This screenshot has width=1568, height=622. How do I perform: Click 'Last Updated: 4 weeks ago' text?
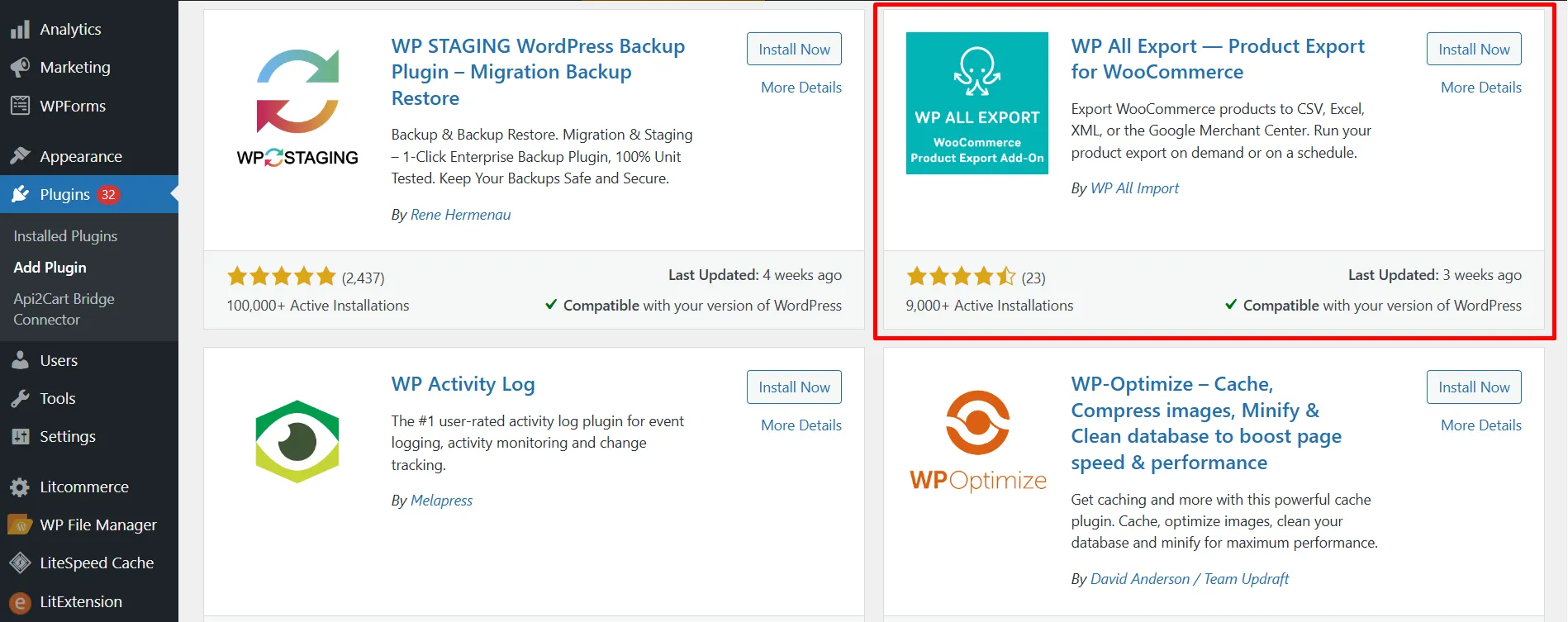click(755, 275)
